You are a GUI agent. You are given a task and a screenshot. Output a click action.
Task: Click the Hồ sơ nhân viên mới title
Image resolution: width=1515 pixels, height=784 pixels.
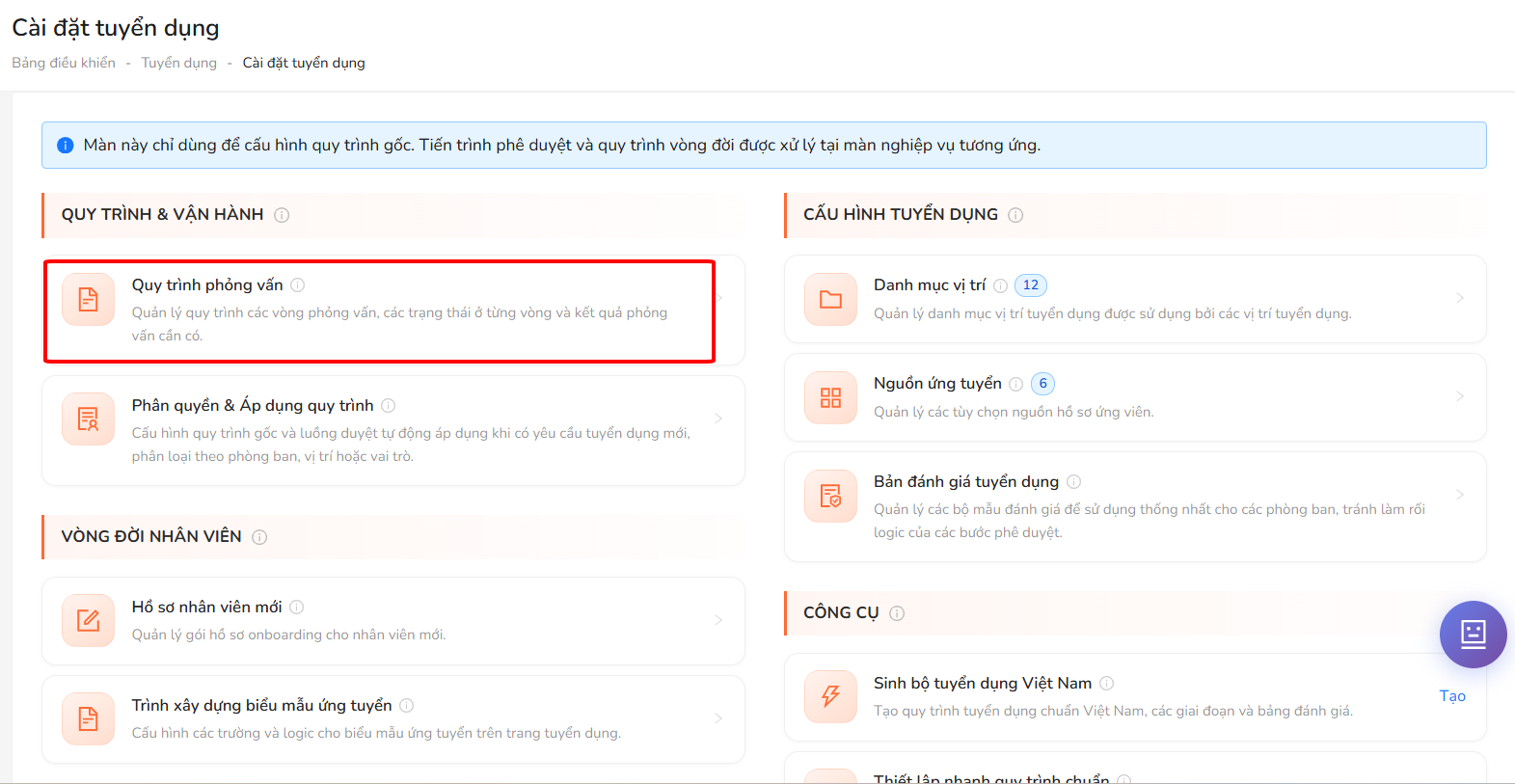[207, 608]
